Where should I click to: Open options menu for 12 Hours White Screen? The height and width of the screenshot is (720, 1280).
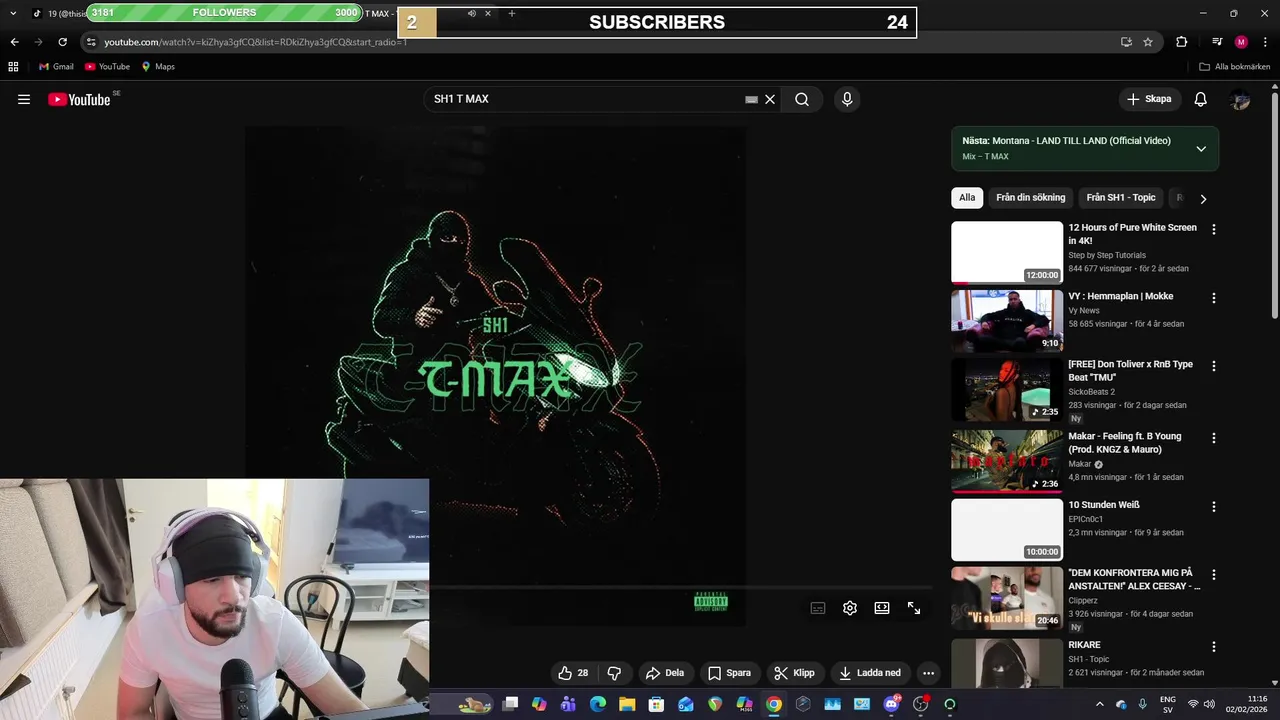[1214, 229]
